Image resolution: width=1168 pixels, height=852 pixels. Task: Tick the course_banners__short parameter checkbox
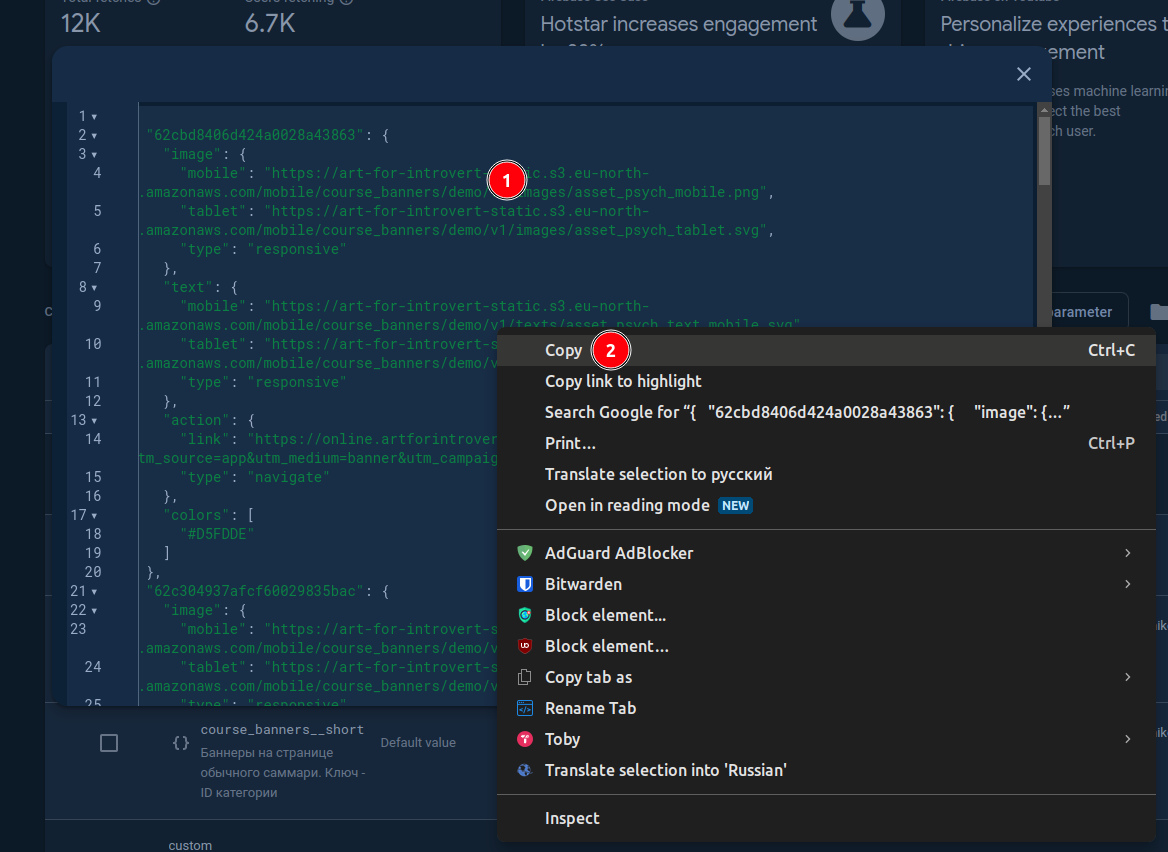point(109,743)
